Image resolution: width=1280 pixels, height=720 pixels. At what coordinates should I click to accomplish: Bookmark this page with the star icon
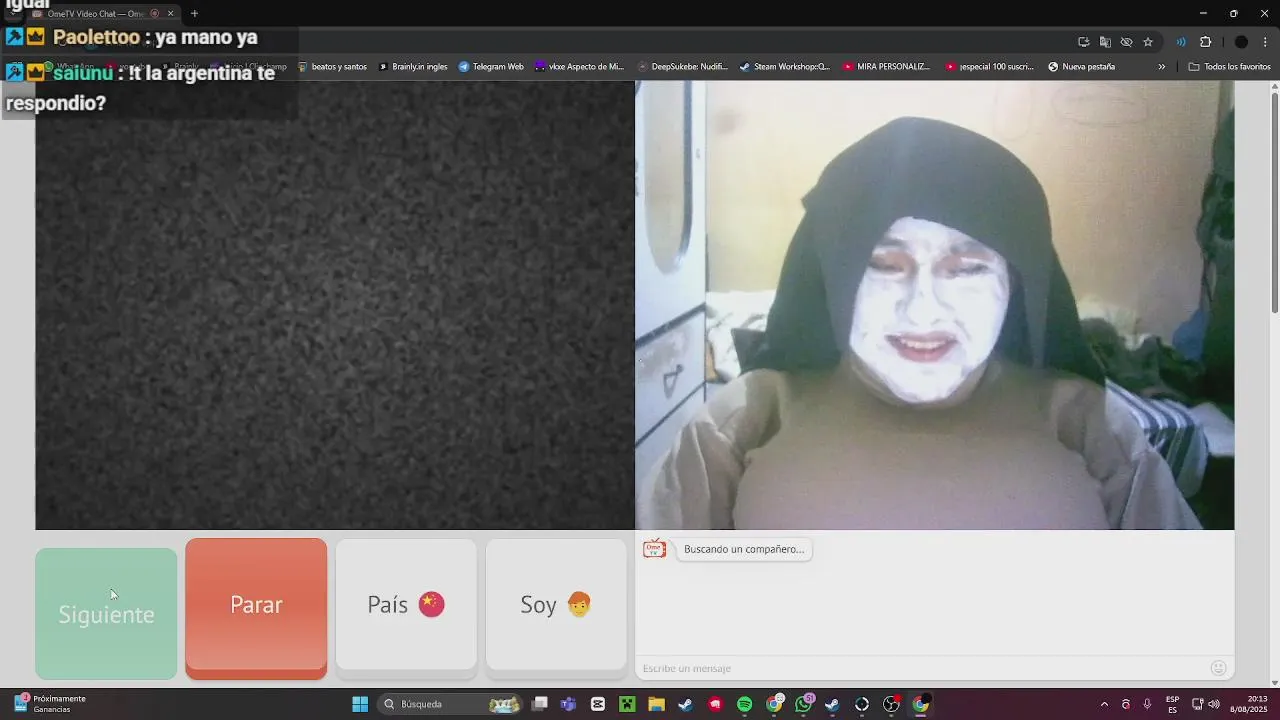1148,42
